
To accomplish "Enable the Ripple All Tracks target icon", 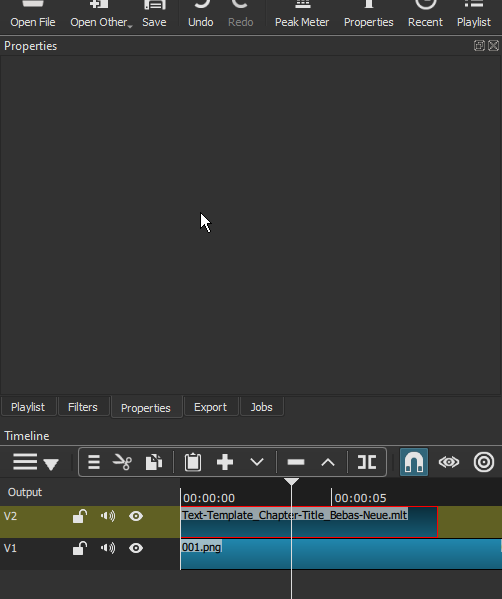I will point(484,462).
